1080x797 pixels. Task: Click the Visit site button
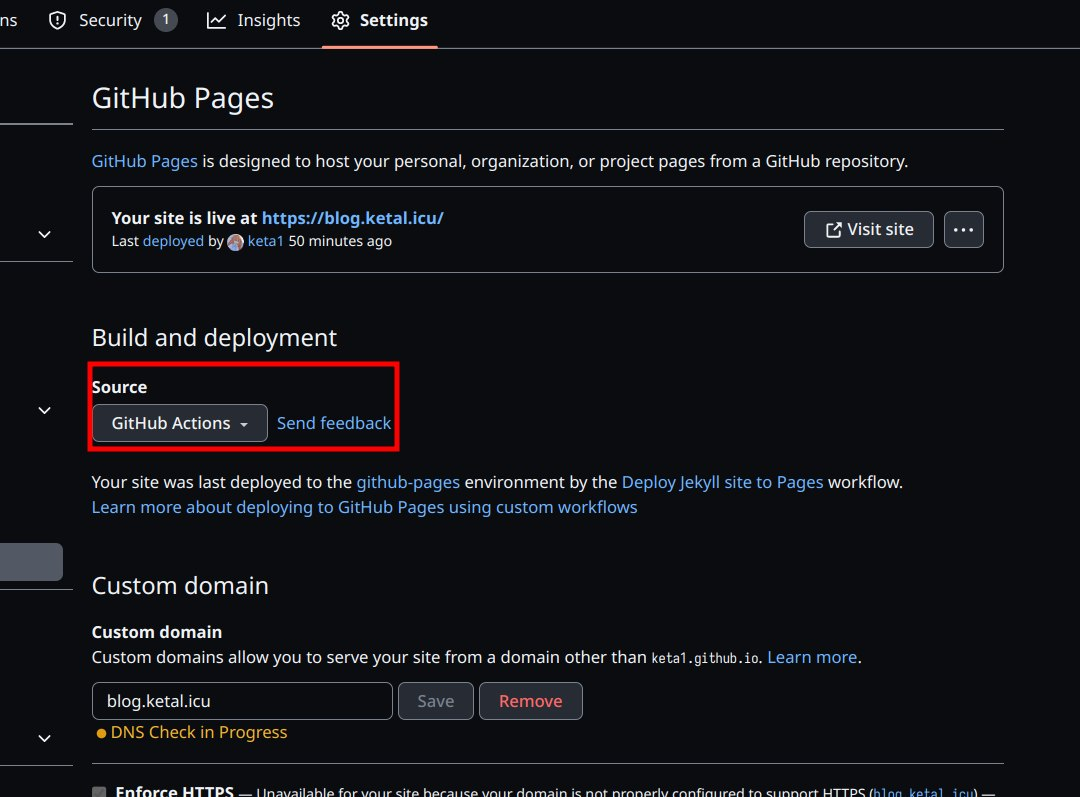[x=869, y=229]
